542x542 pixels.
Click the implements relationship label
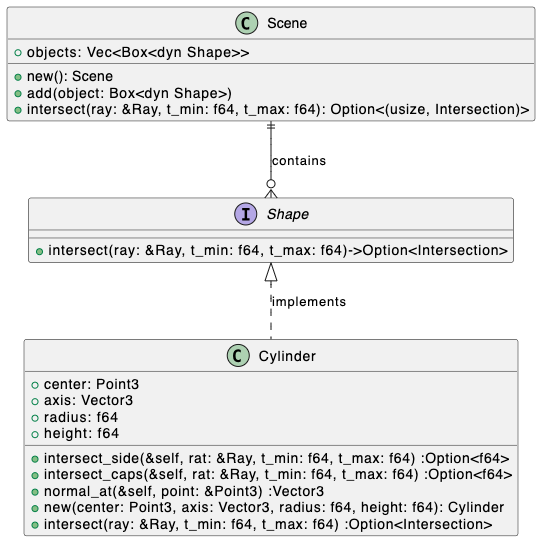(x=309, y=302)
